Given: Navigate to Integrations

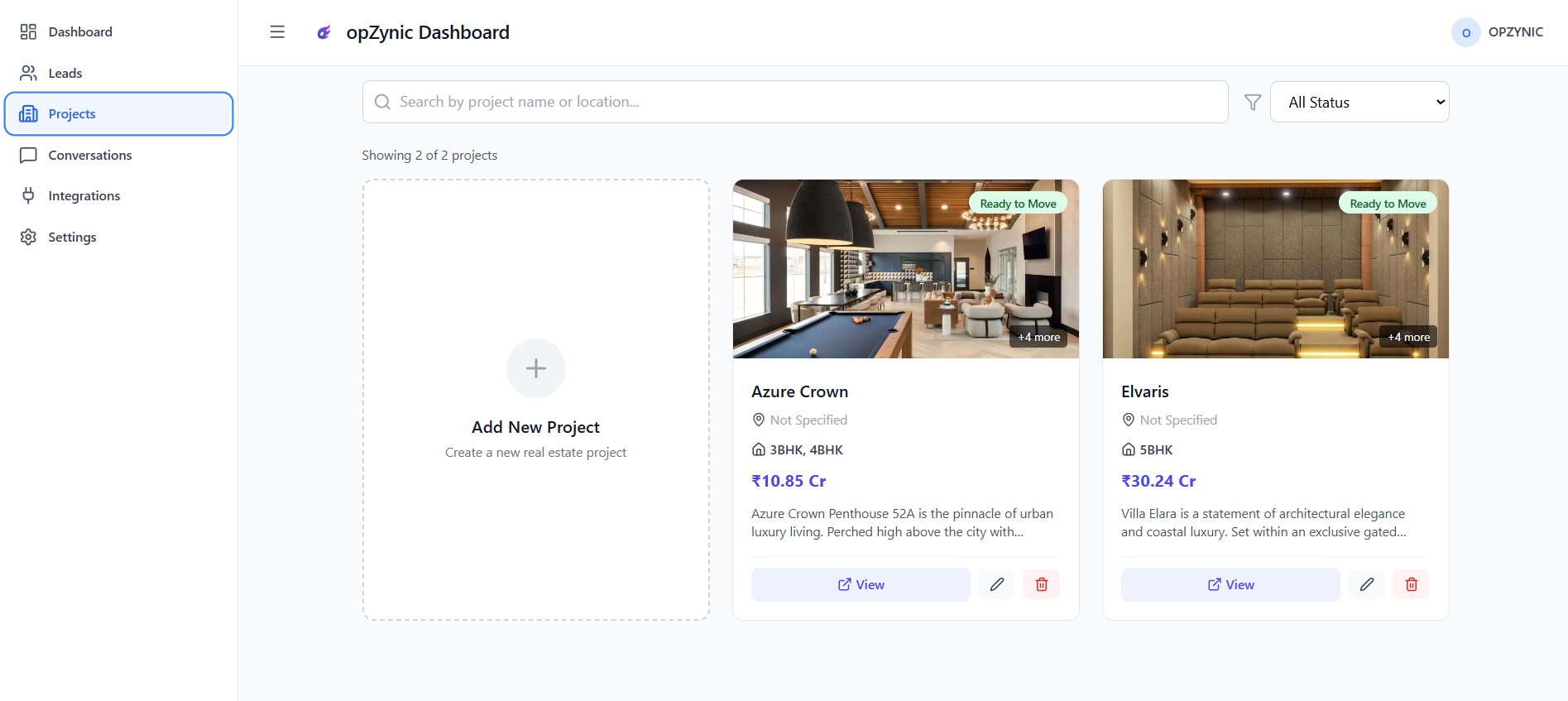Looking at the screenshot, I should [119, 195].
